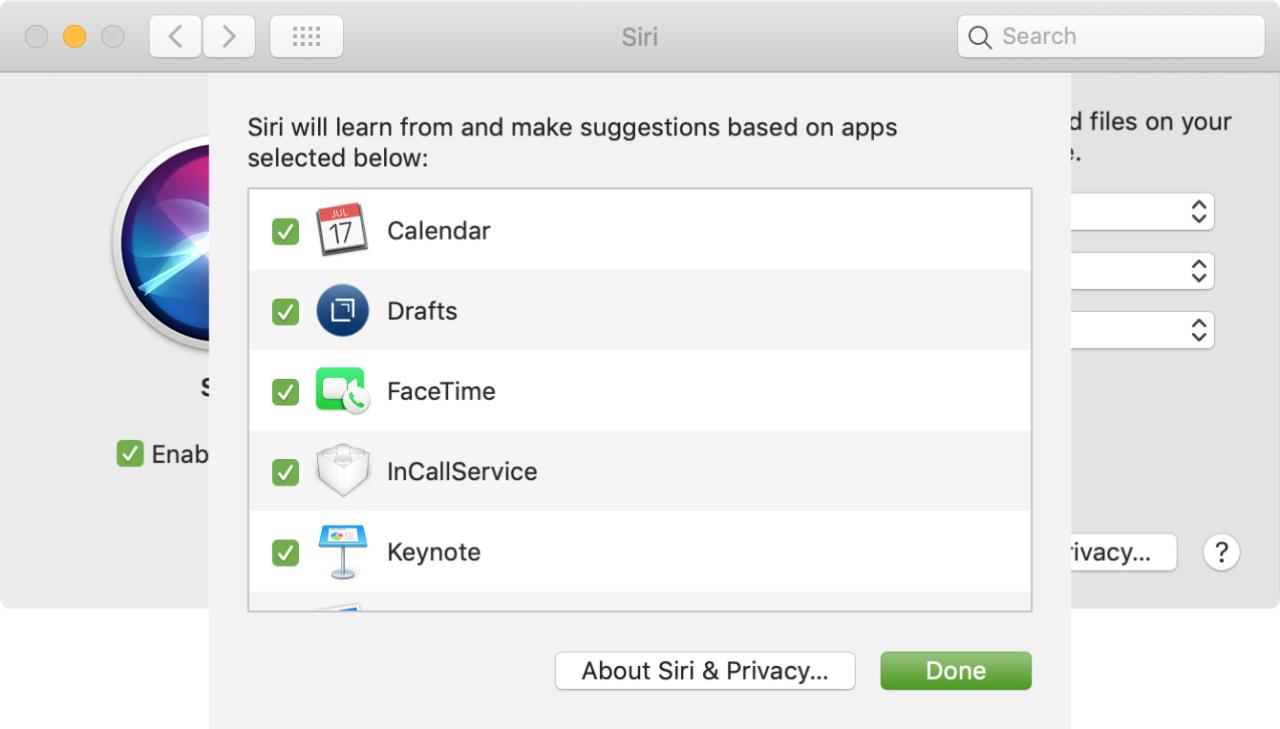Screen dimensions: 1280x729
Task: Open the top stepper control on the right
Action: [x=1198, y=211]
